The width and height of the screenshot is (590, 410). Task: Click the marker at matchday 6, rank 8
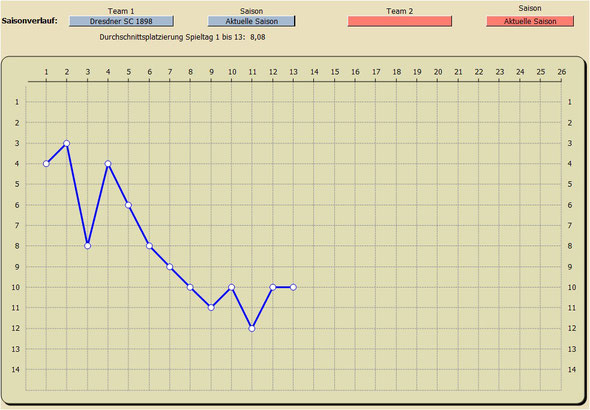pyautogui.click(x=149, y=246)
